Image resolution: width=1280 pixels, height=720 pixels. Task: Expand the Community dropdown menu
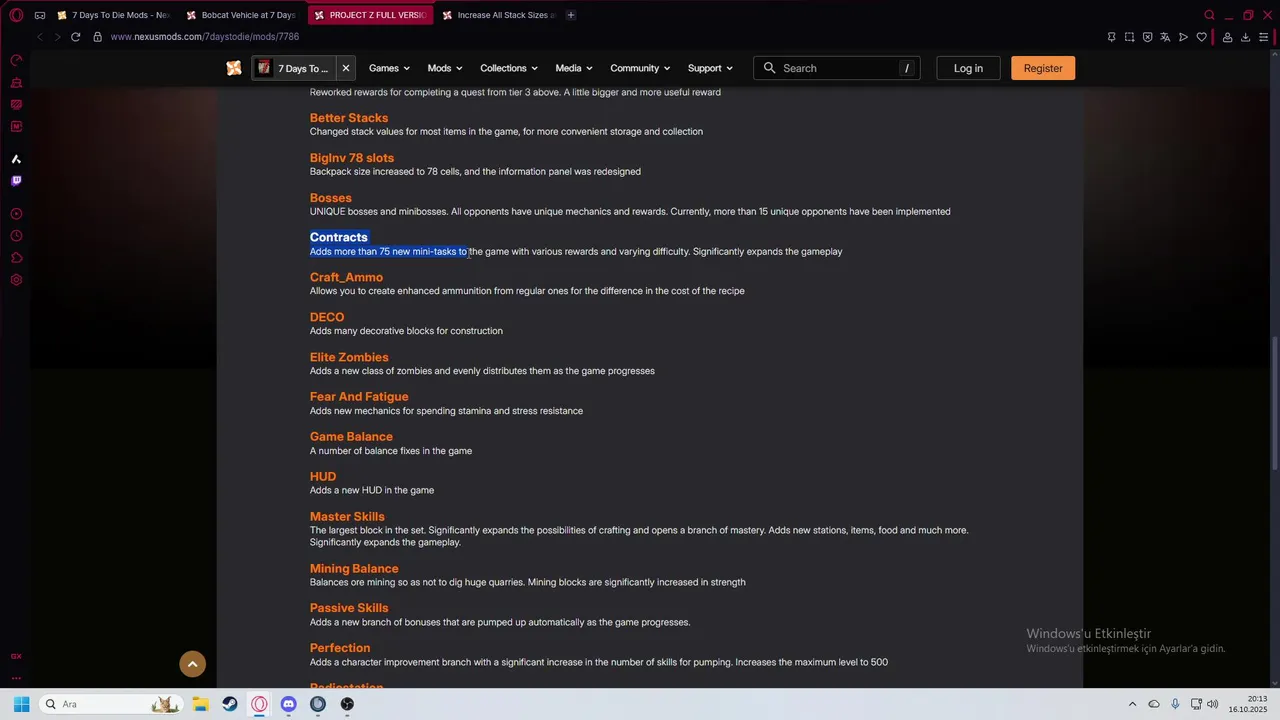pos(640,68)
